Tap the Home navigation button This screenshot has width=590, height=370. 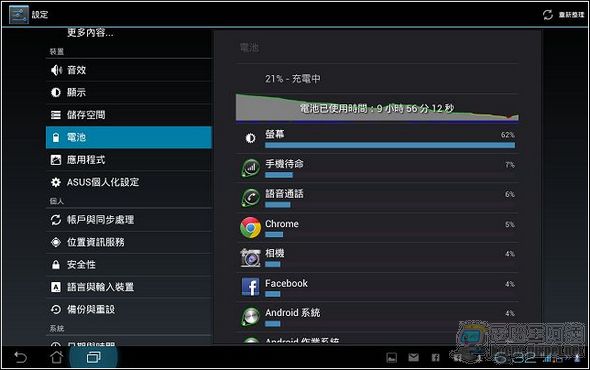(56, 357)
